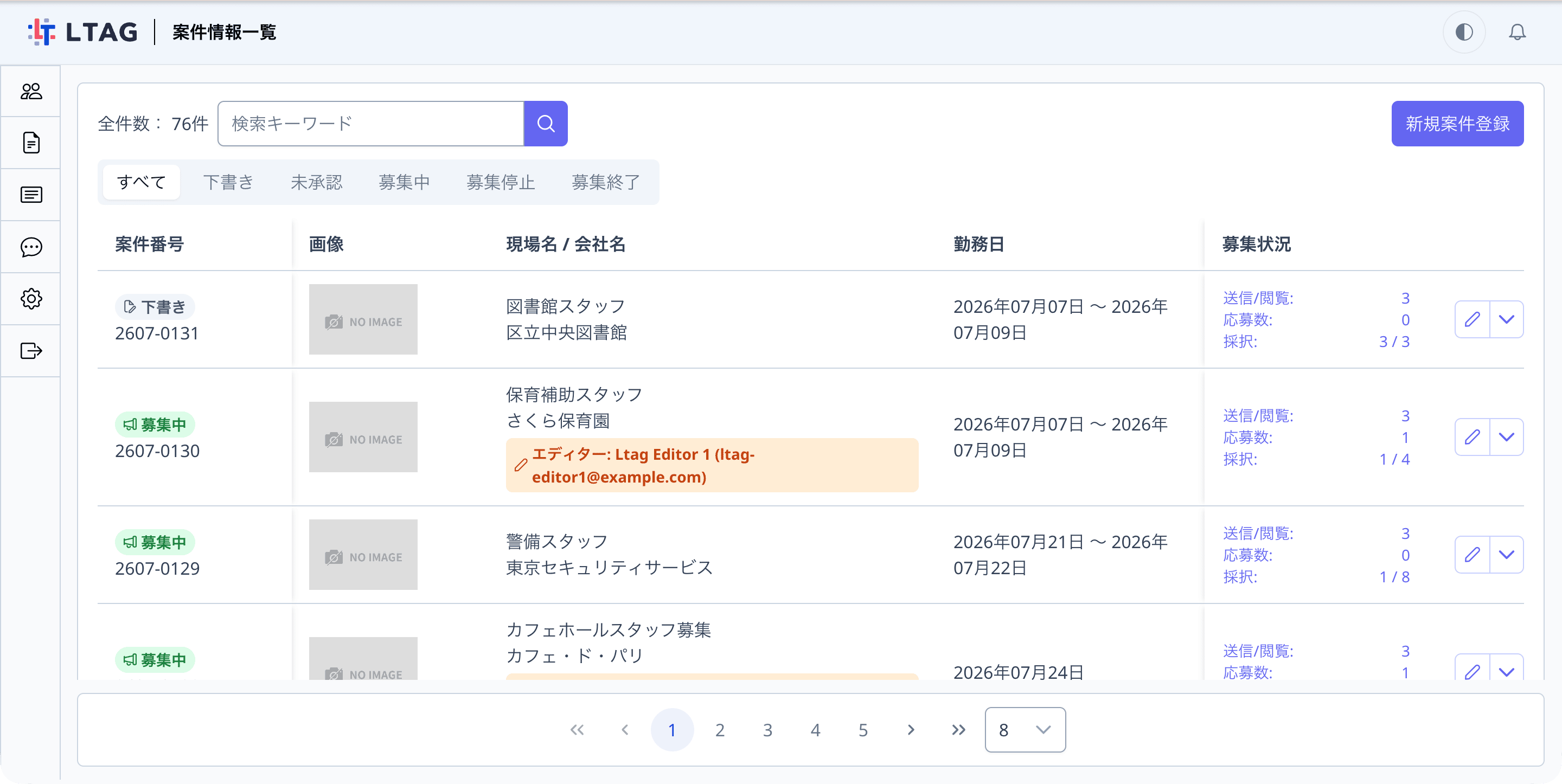This screenshot has height=784, width=1562.
Task: Open the notifications bell
Action: (1516, 31)
